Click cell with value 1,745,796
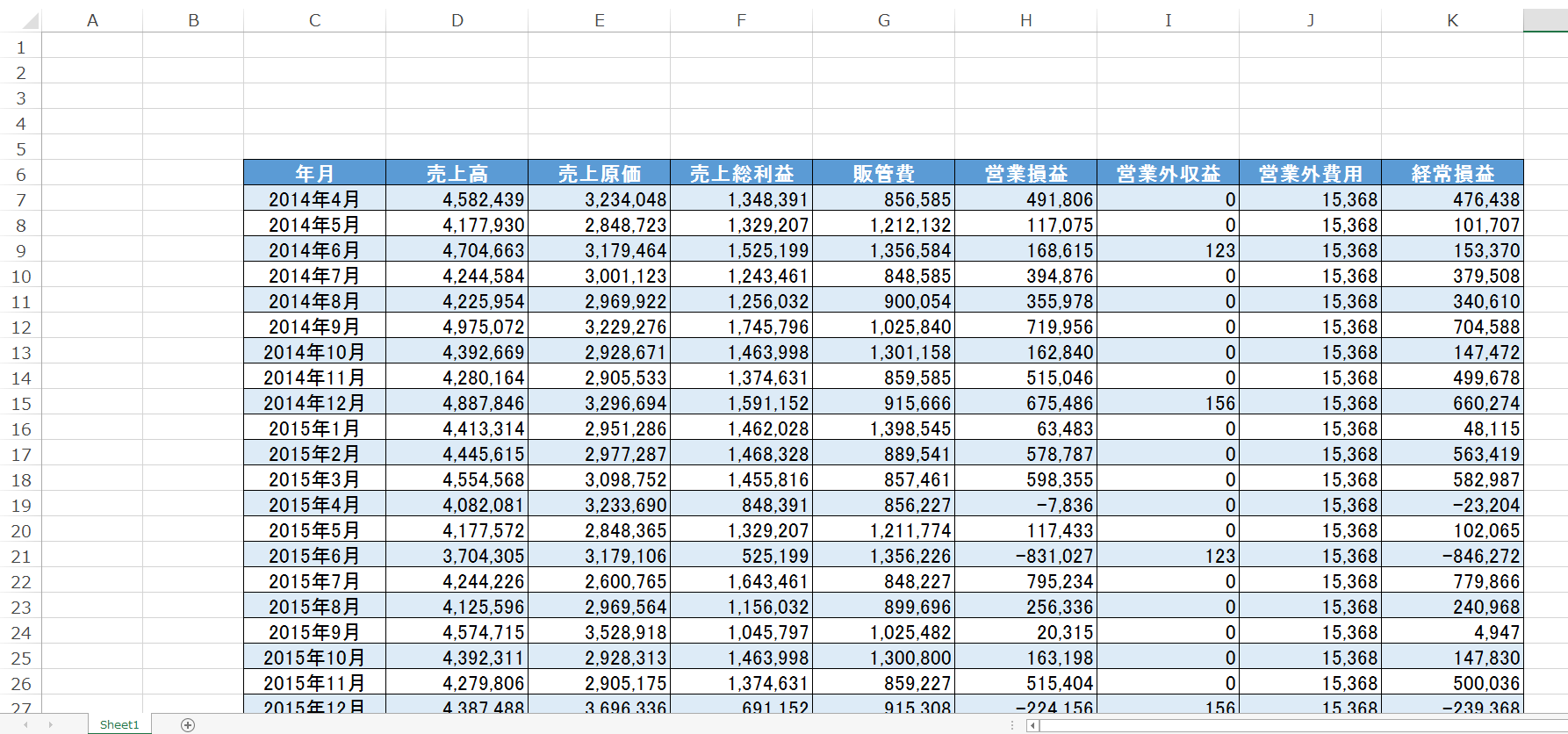The width and height of the screenshot is (1568, 734). click(741, 327)
